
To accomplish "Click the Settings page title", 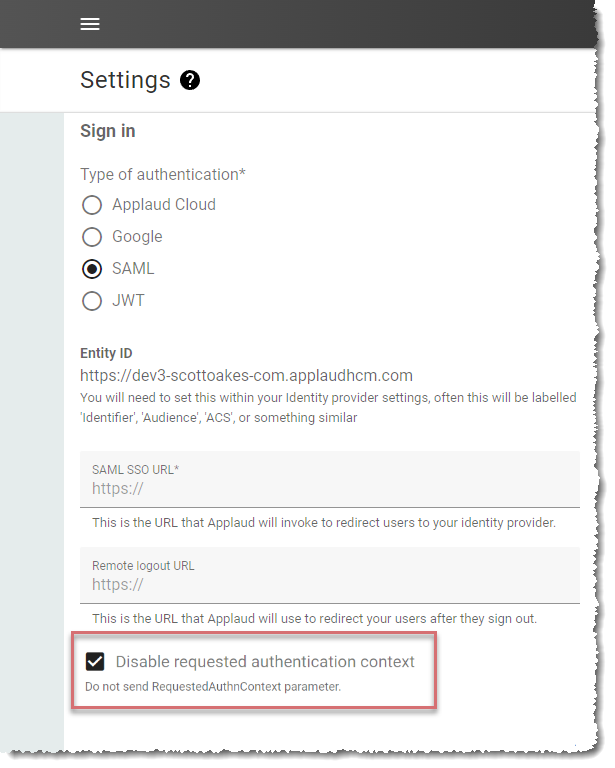I will pos(125,80).
